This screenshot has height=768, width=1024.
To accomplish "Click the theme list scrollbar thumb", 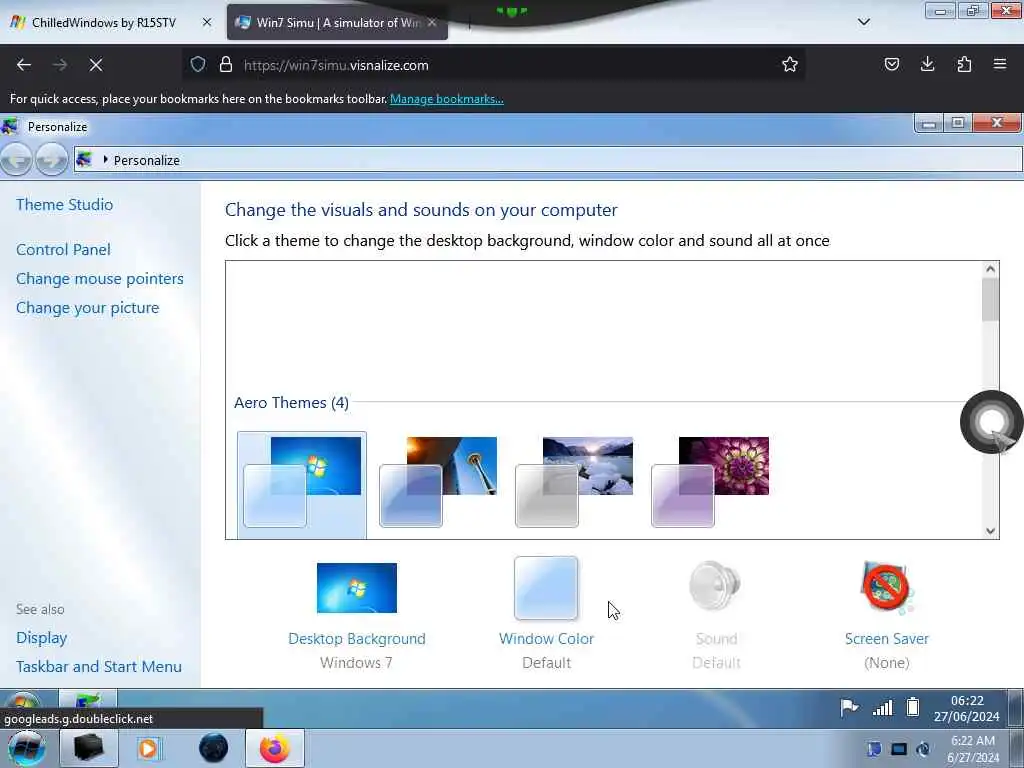I will pyautogui.click(x=990, y=300).
